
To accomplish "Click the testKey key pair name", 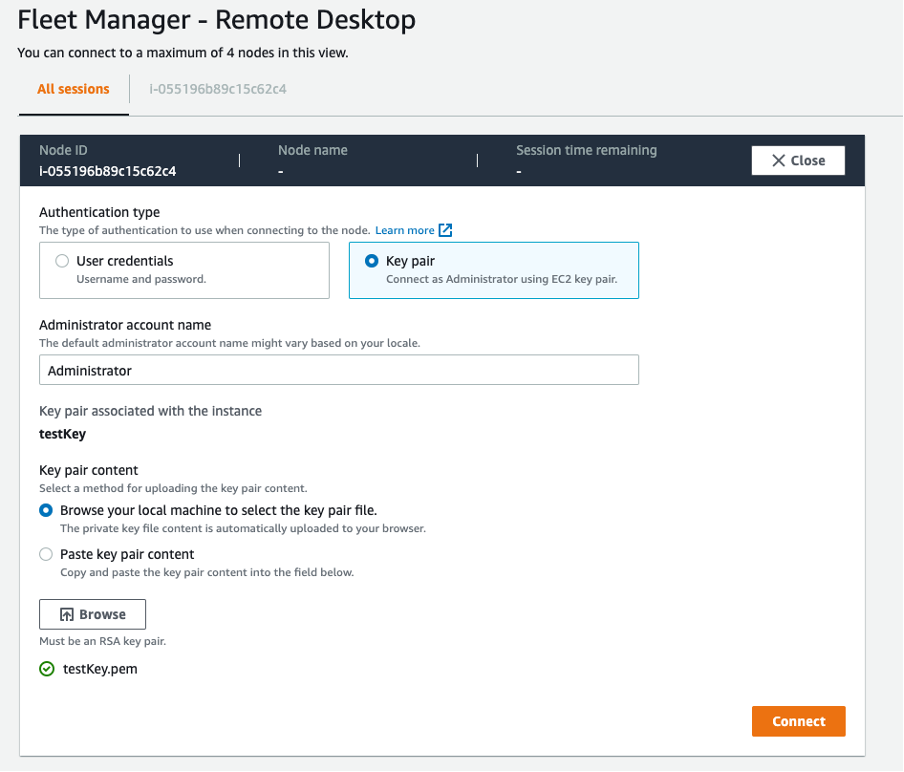I will [x=62, y=434].
